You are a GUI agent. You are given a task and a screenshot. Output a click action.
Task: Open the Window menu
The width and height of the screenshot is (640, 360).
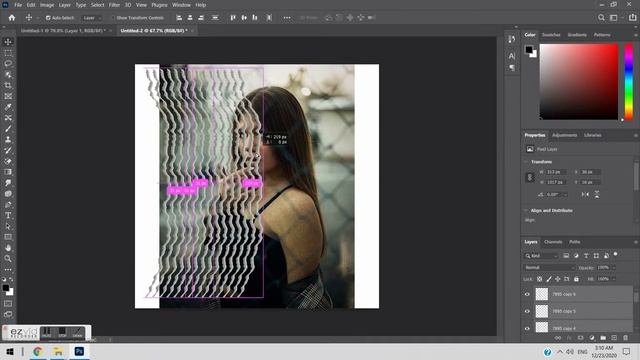pos(181,5)
